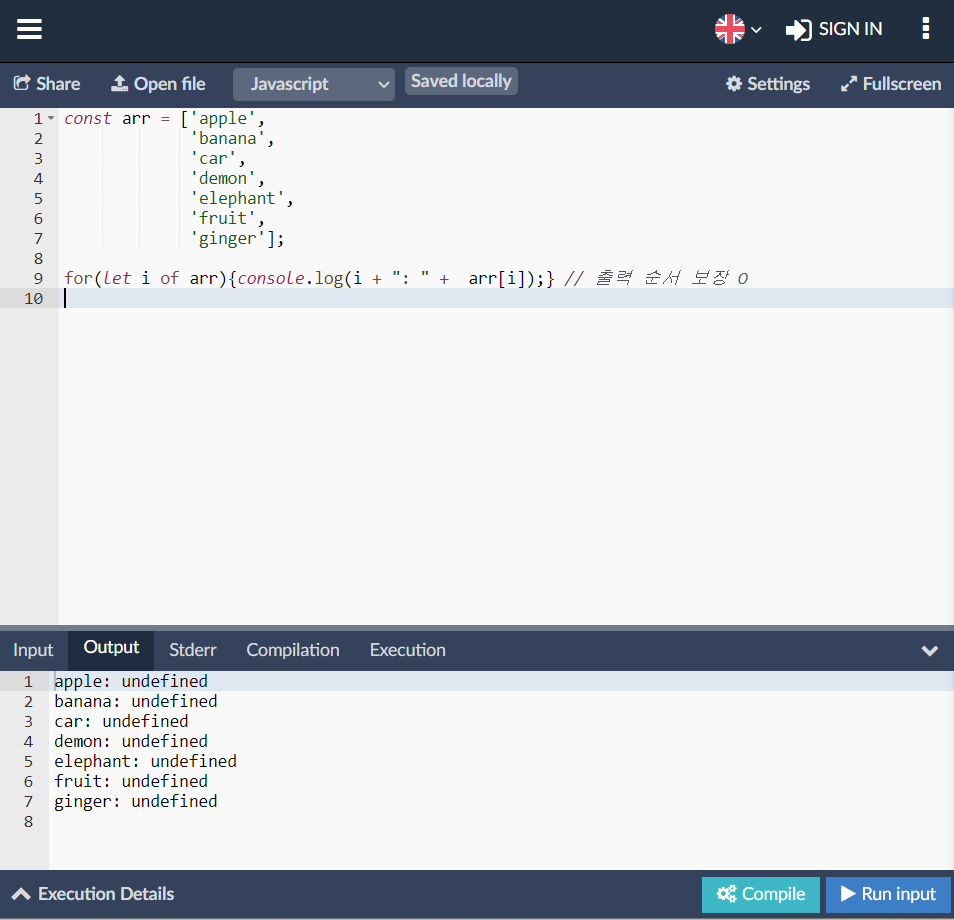Click the 'fruit' string on line 6
Image resolution: width=954 pixels, height=920 pixels.
pyautogui.click(x=223, y=218)
